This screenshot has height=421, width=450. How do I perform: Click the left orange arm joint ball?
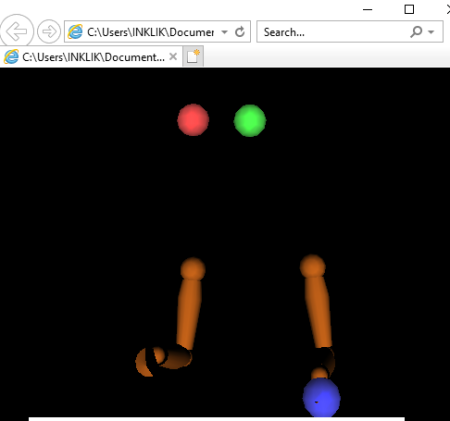click(x=193, y=269)
